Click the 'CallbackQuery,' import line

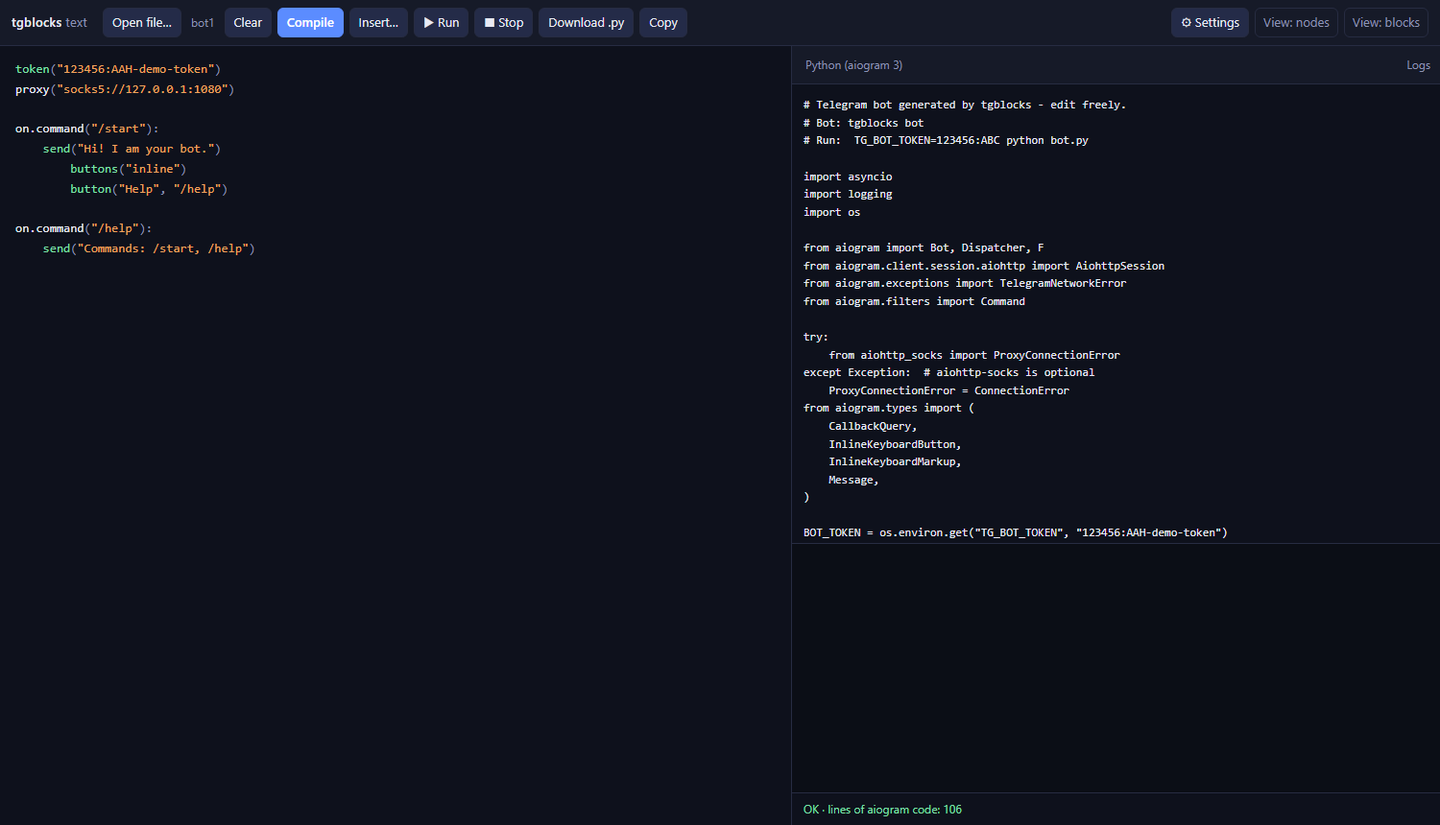[x=872, y=426]
